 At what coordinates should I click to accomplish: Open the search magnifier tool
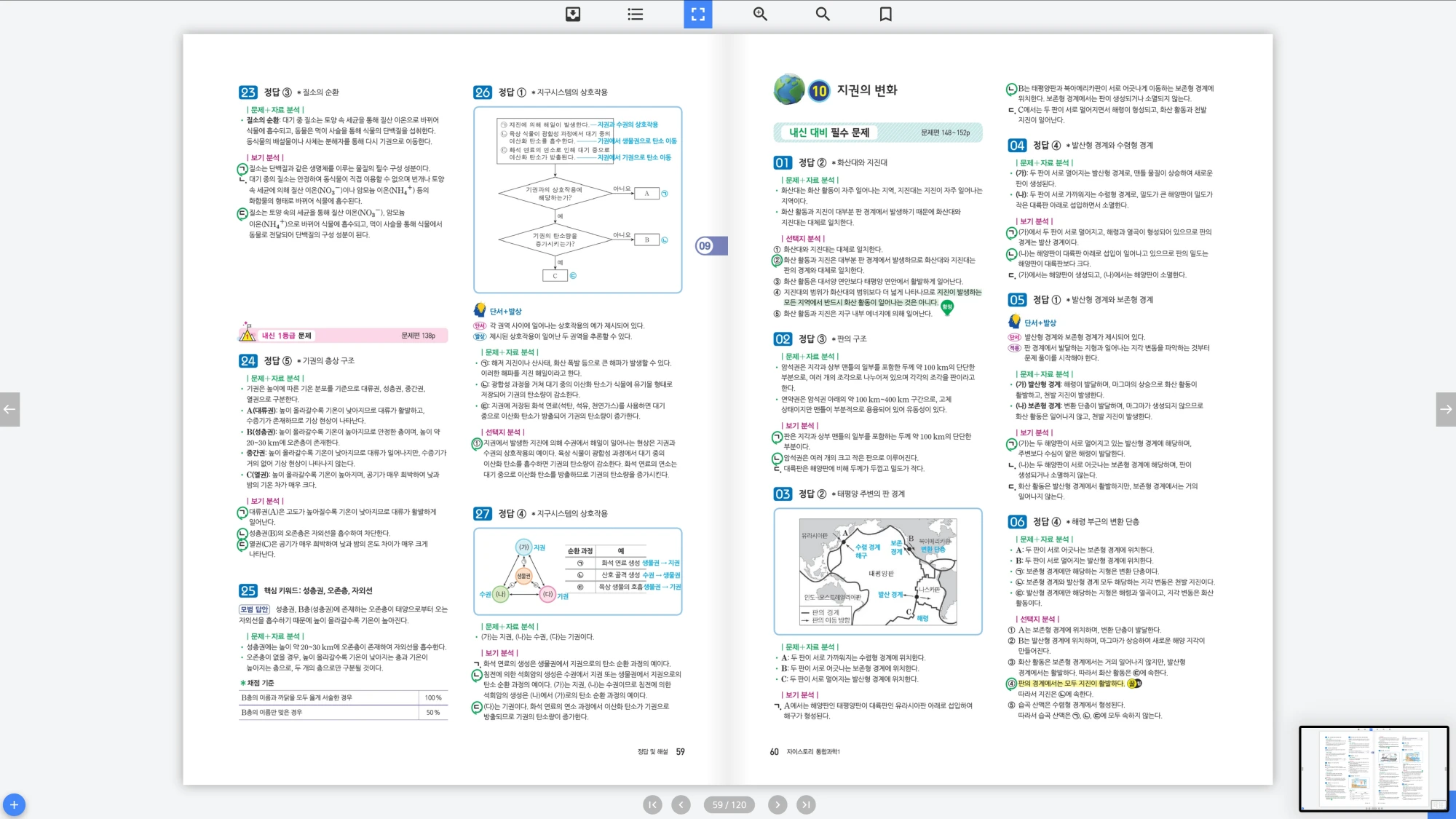tap(823, 14)
